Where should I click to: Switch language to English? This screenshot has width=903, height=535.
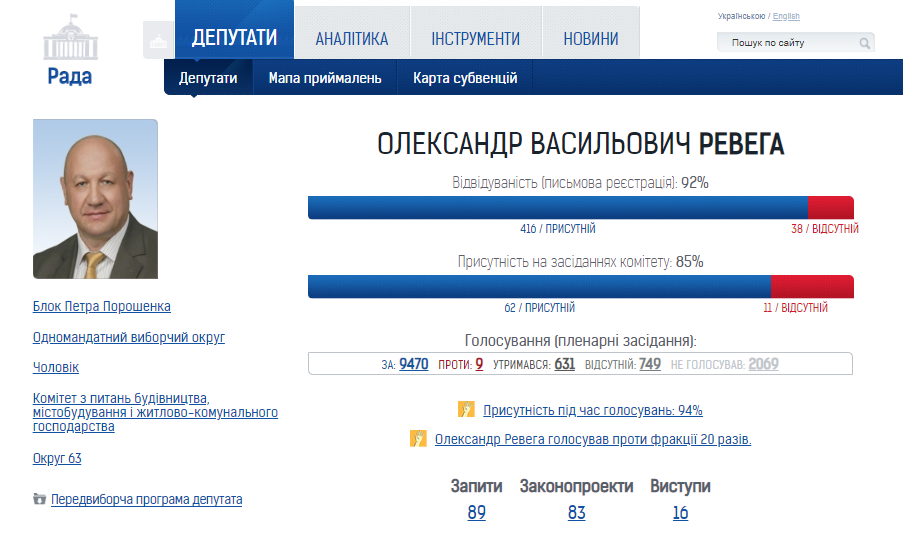[x=786, y=16]
